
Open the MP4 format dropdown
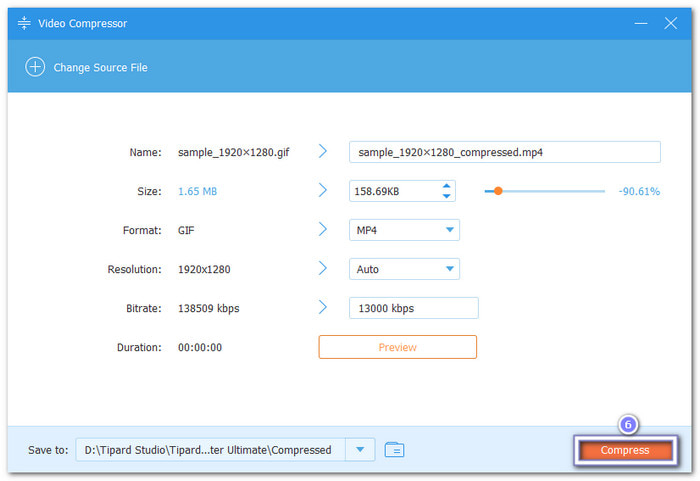tap(404, 230)
